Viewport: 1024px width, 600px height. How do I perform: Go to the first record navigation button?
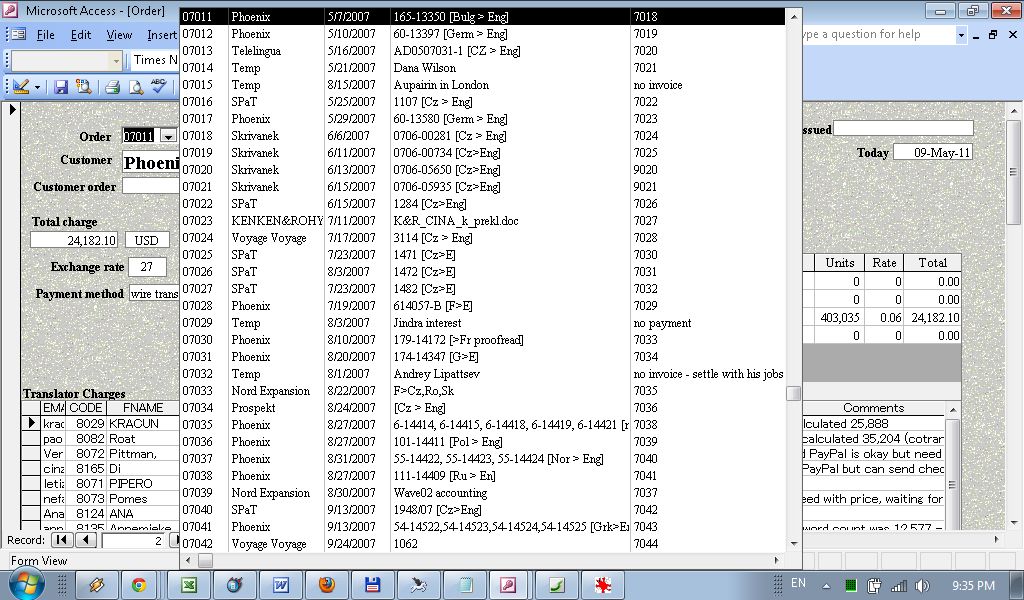(x=62, y=540)
